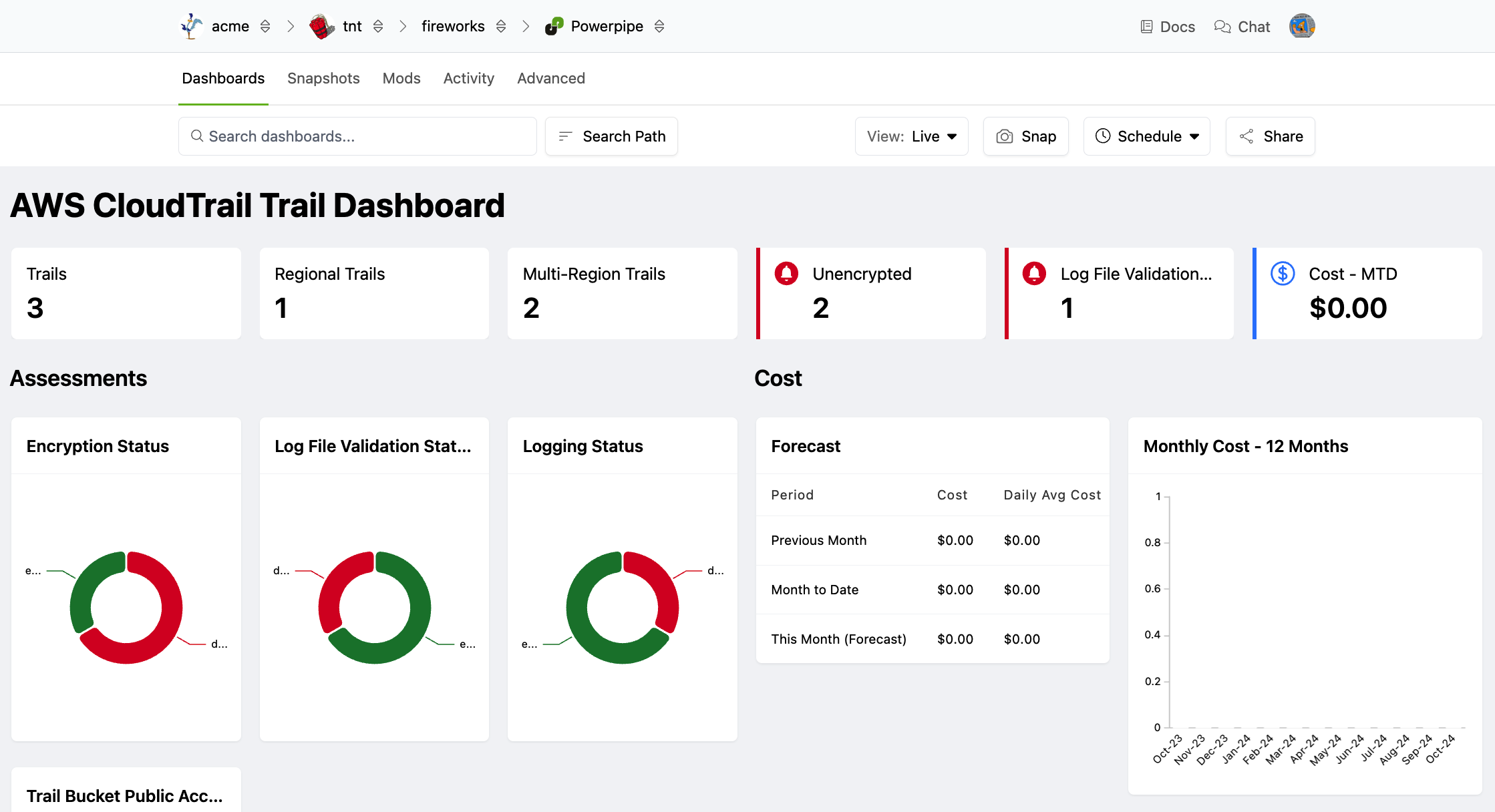Click the Log File Validation alert bell
1495x812 pixels.
pyautogui.click(x=1034, y=274)
